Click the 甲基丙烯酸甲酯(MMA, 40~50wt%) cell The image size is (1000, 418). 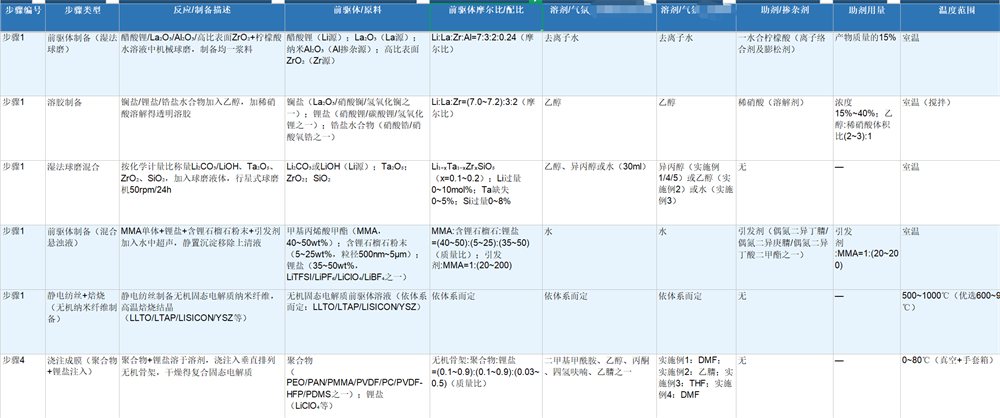pyautogui.click(x=357, y=257)
